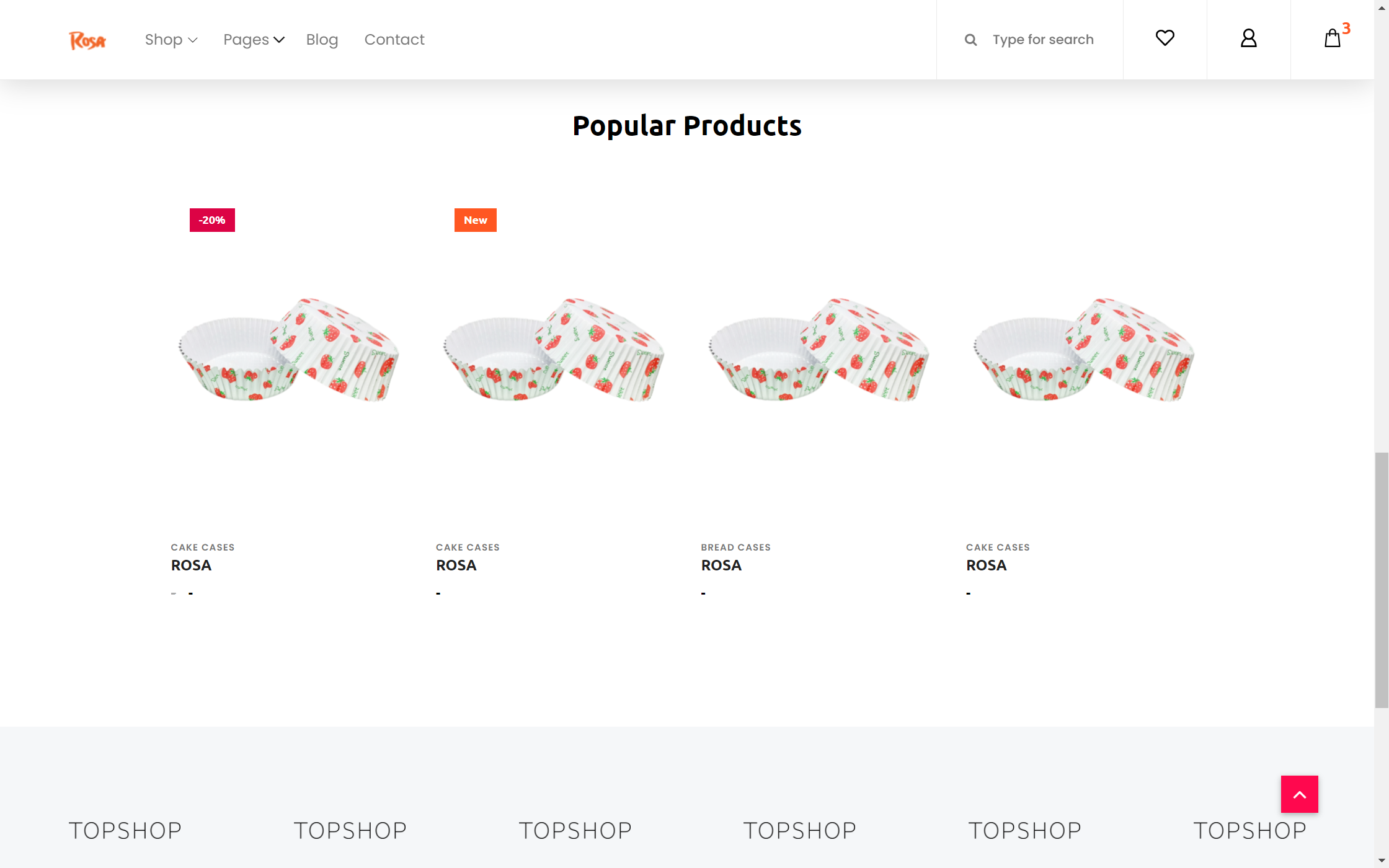Click the red scroll-to-top arrow button
The height and width of the screenshot is (868, 1389).
click(1299, 794)
